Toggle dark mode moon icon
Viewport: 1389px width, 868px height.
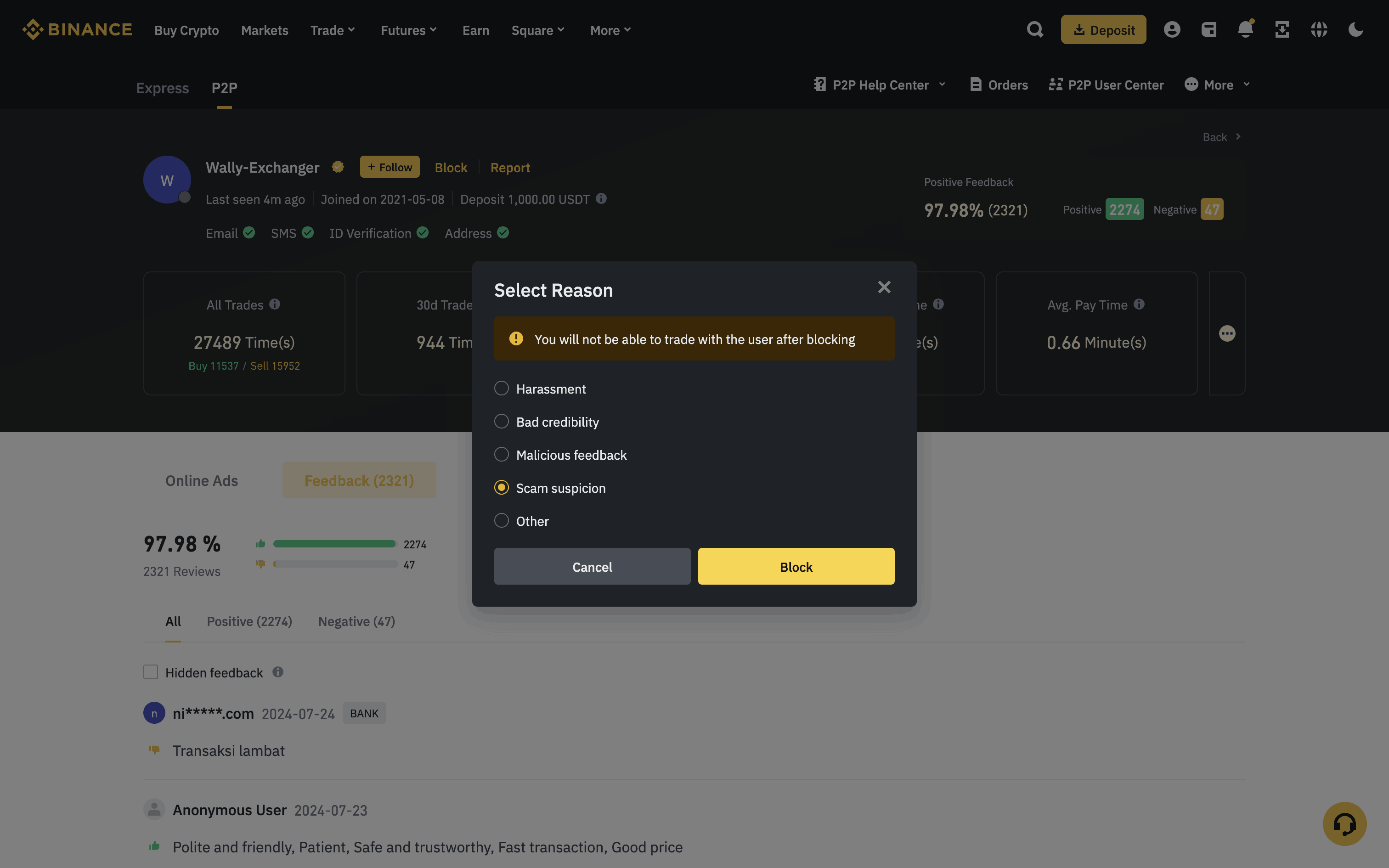(1355, 29)
